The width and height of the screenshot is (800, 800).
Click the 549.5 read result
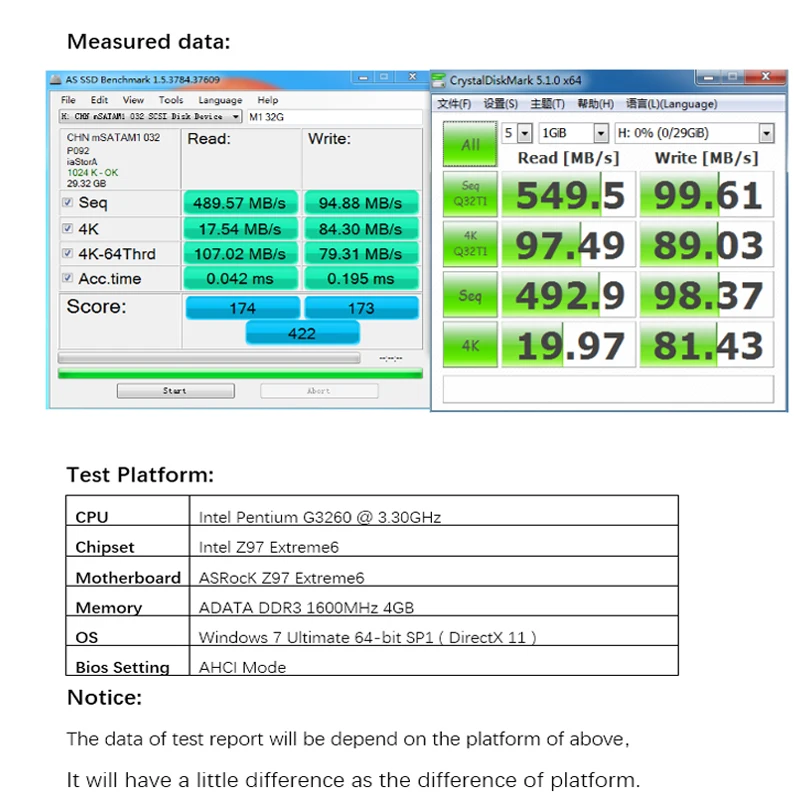(x=568, y=194)
